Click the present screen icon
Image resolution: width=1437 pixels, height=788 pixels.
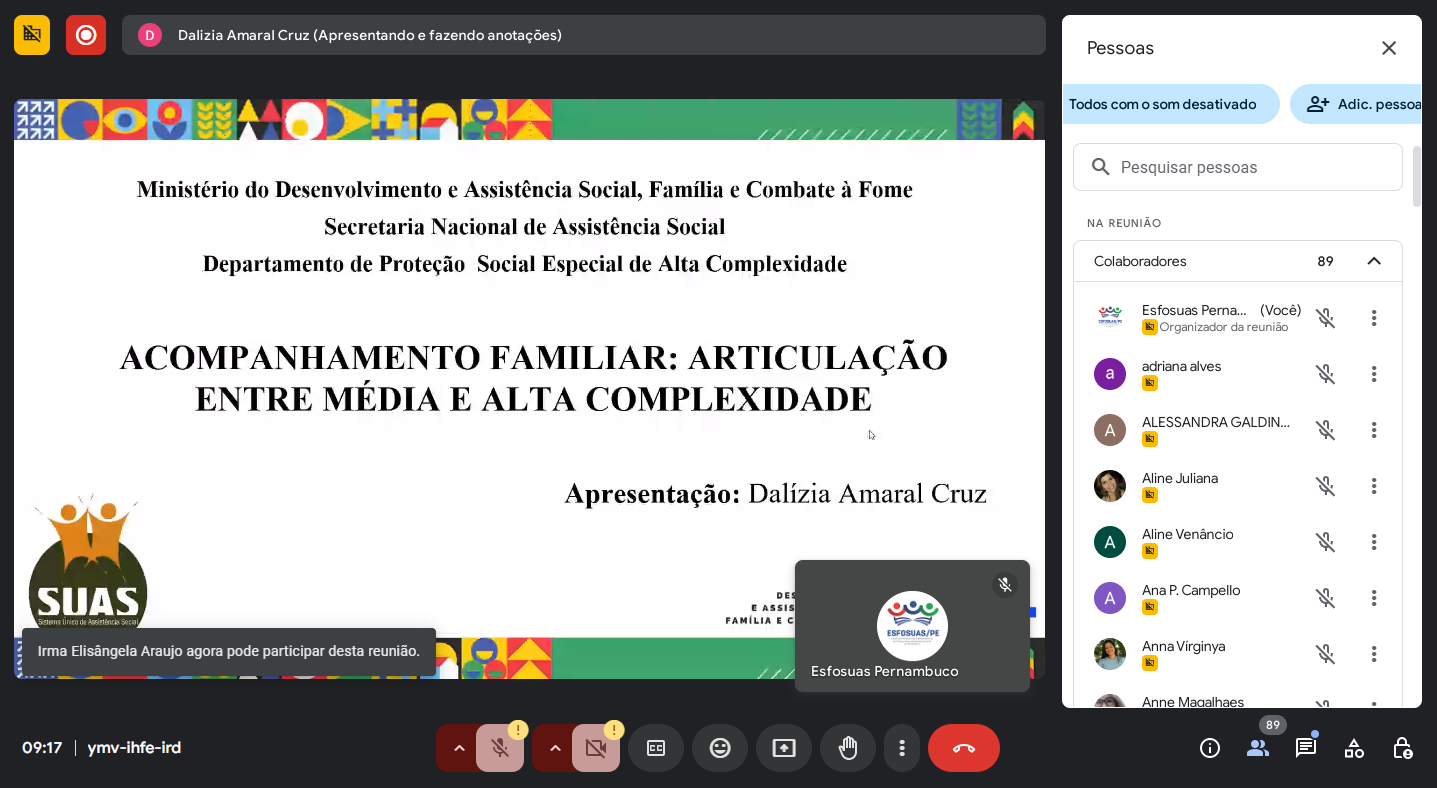784,748
